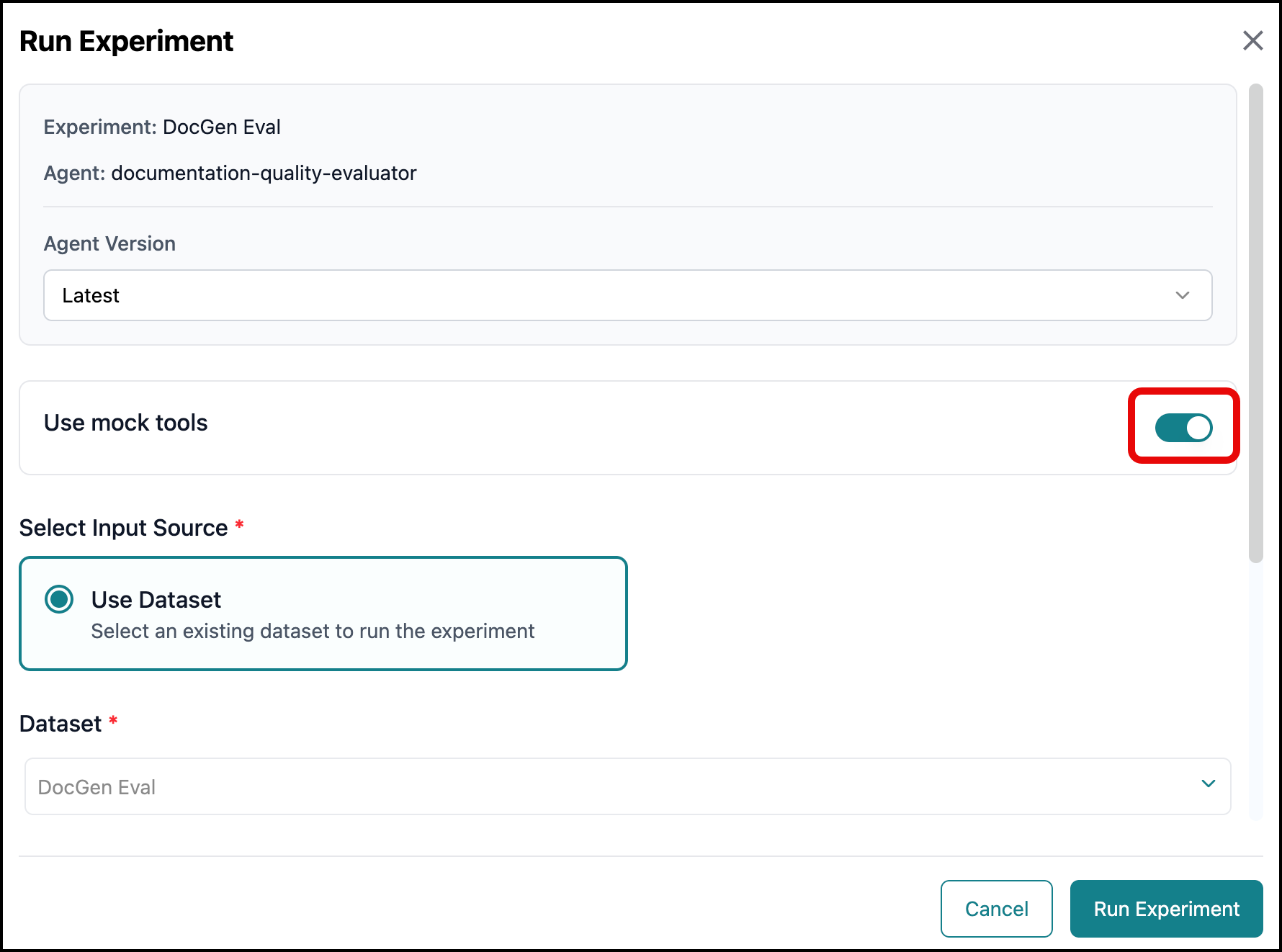
Task: Click the 'Dataset' field label
Action: coord(60,724)
